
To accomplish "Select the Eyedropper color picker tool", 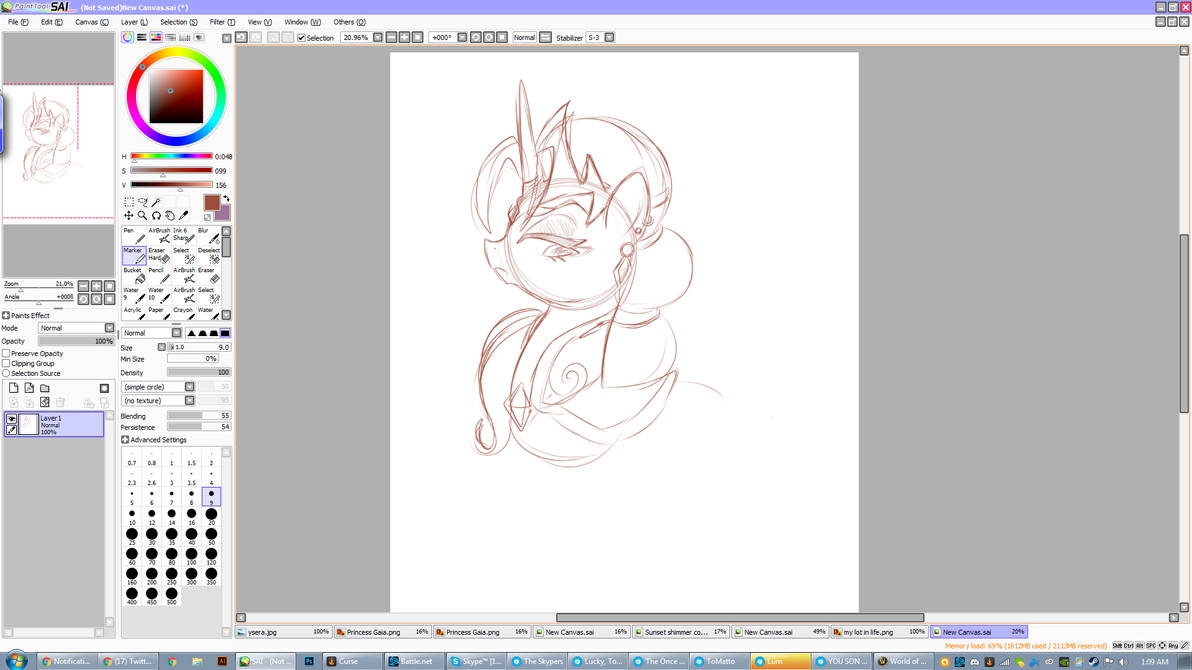I will pyautogui.click(x=183, y=216).
